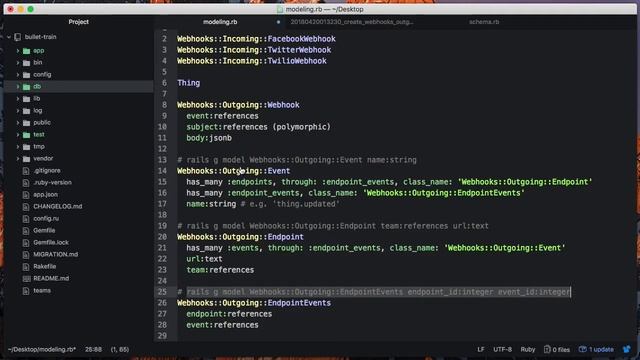Image resolution: width=640 pixels, height=360 pixels.
Task: Expand the test folder chevron
Action: 18,135
